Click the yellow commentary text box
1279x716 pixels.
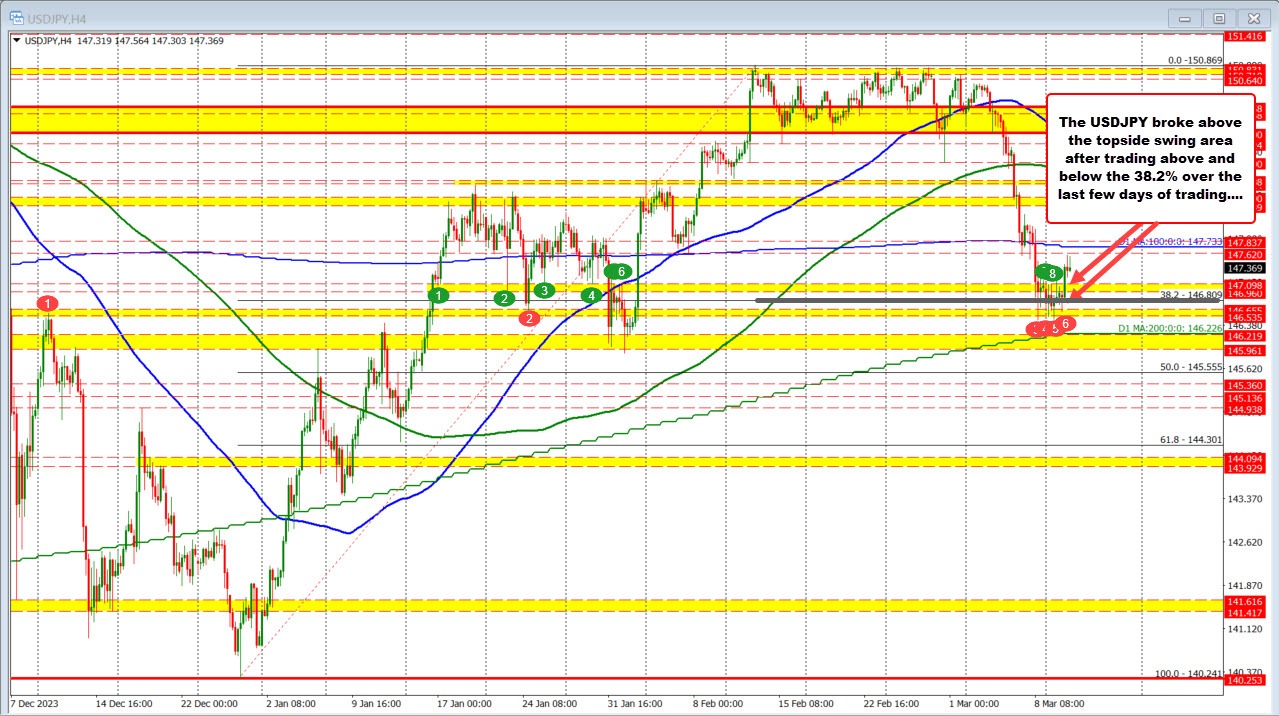point(1148,160)
